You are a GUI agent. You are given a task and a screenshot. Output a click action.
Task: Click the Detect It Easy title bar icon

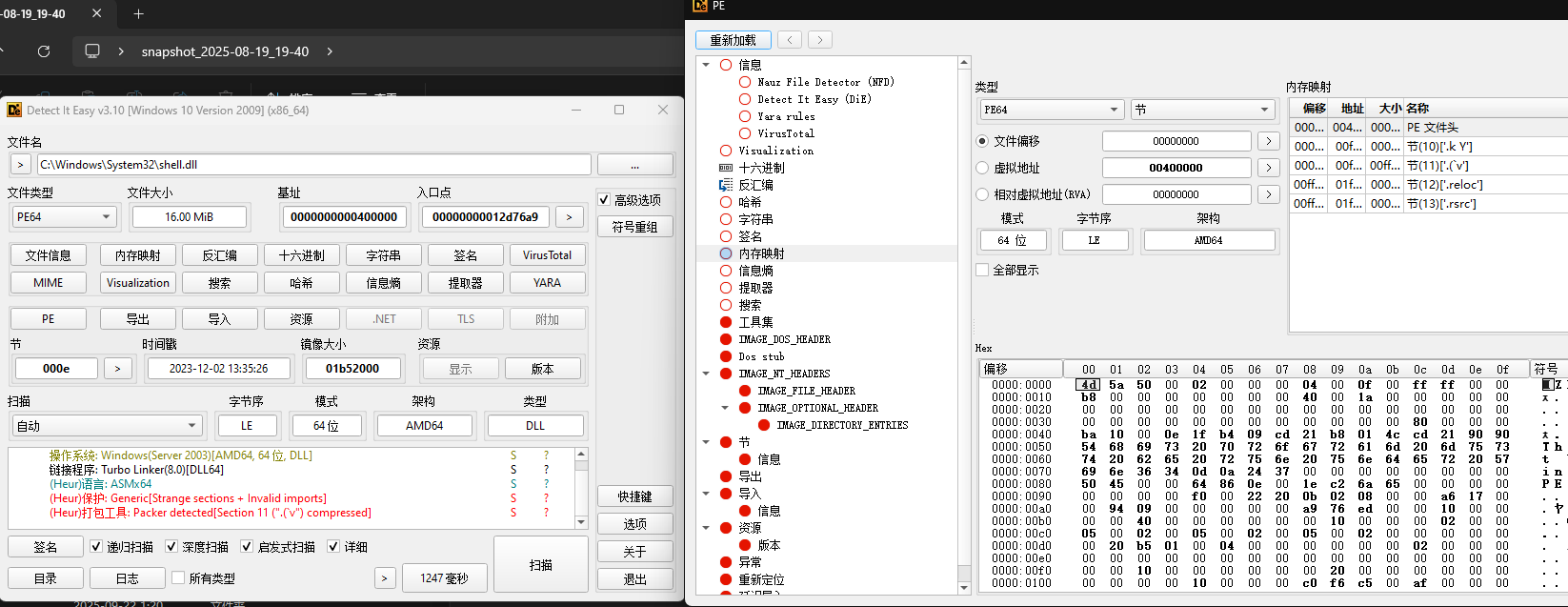[14, 111]
